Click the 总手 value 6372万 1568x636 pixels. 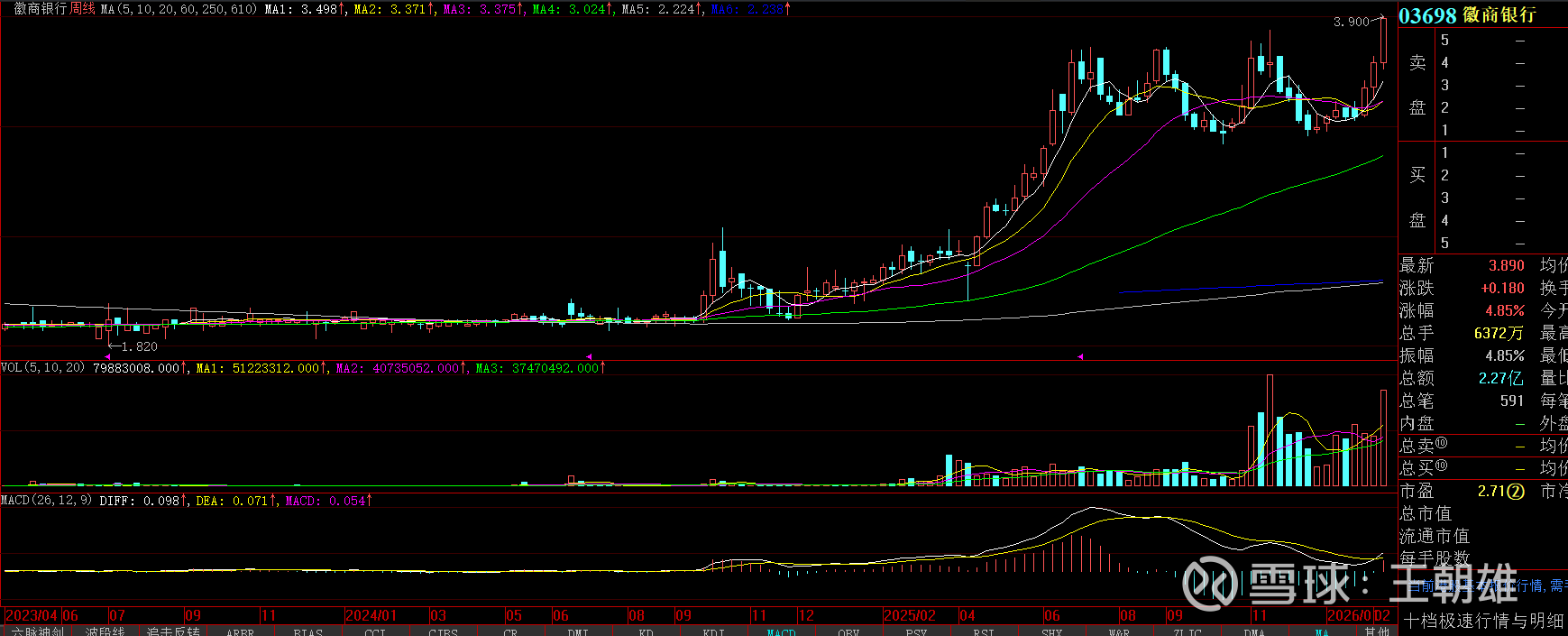click(1499, 333)
